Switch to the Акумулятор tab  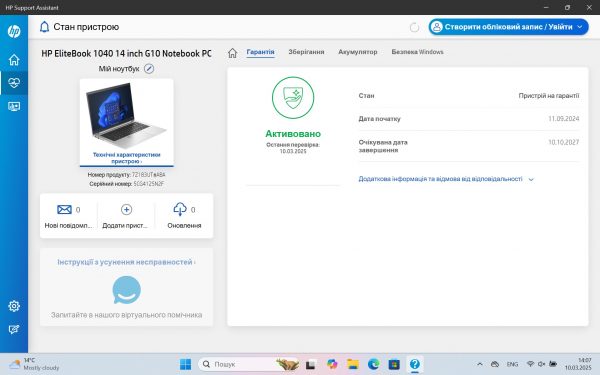(357, 52)
